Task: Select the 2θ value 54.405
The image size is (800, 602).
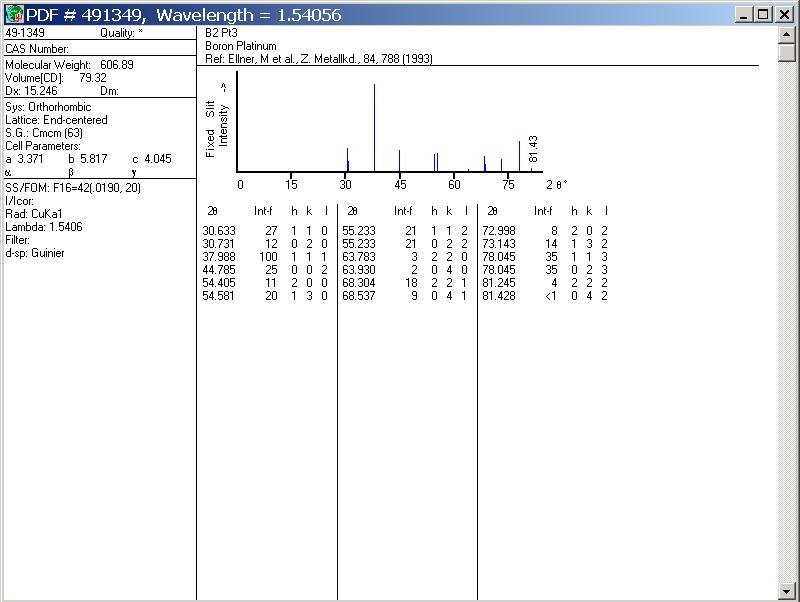Action: click(x=219, y=283)
